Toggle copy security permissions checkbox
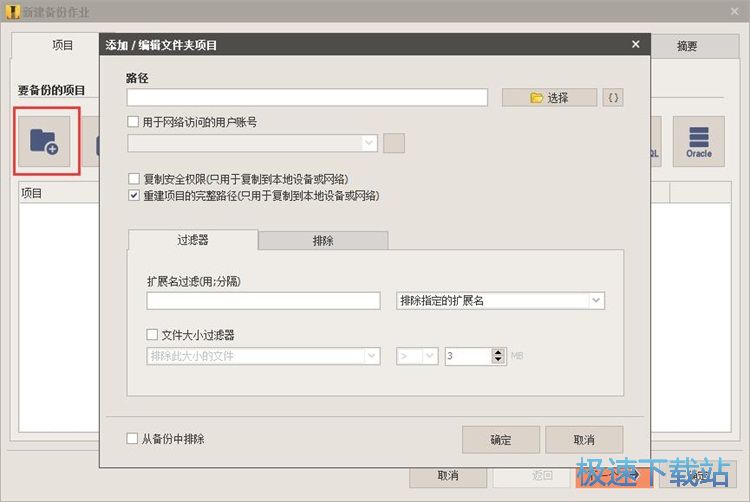 pyautogui.click(x=134, y=179)
